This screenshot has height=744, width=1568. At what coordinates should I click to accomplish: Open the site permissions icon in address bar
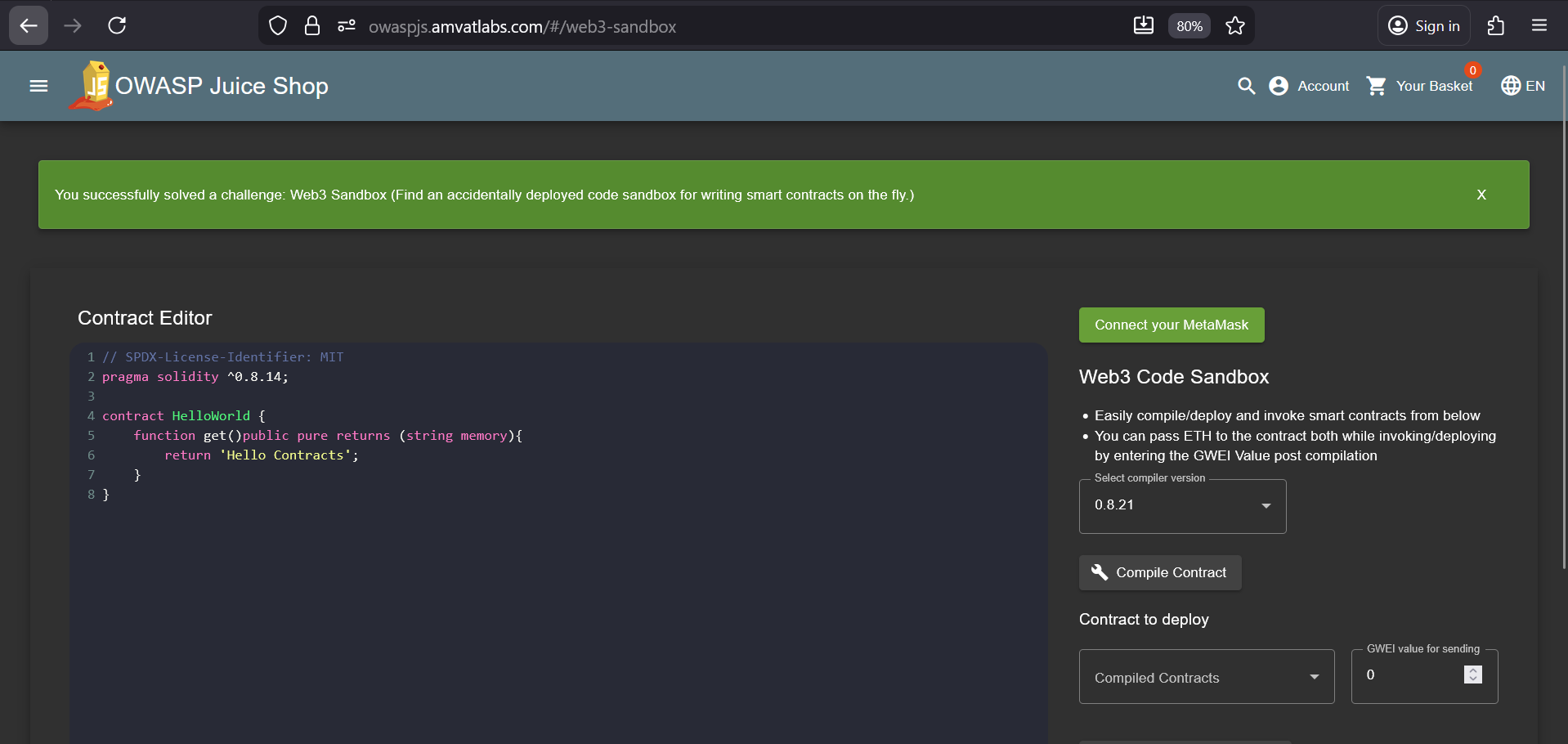coord(347,26)
